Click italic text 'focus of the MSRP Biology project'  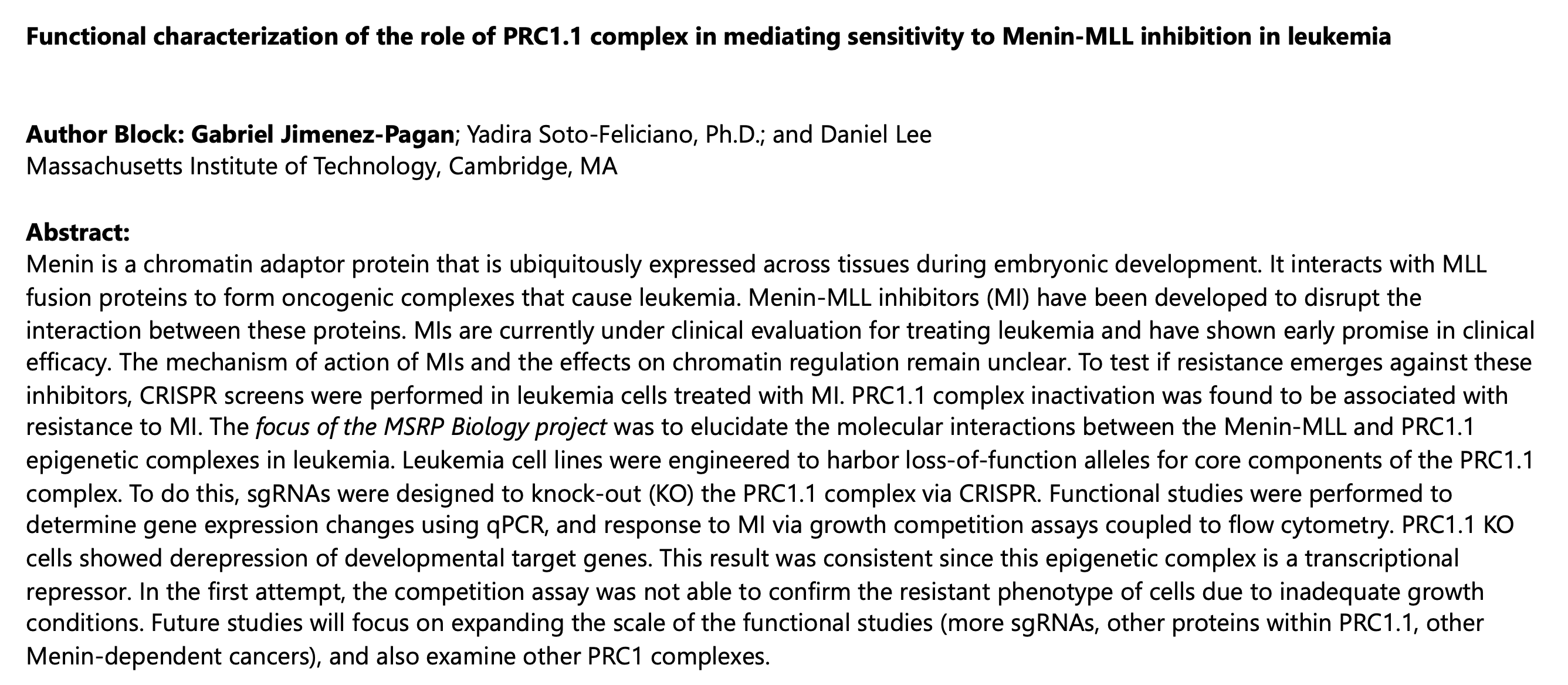[431, 427]
